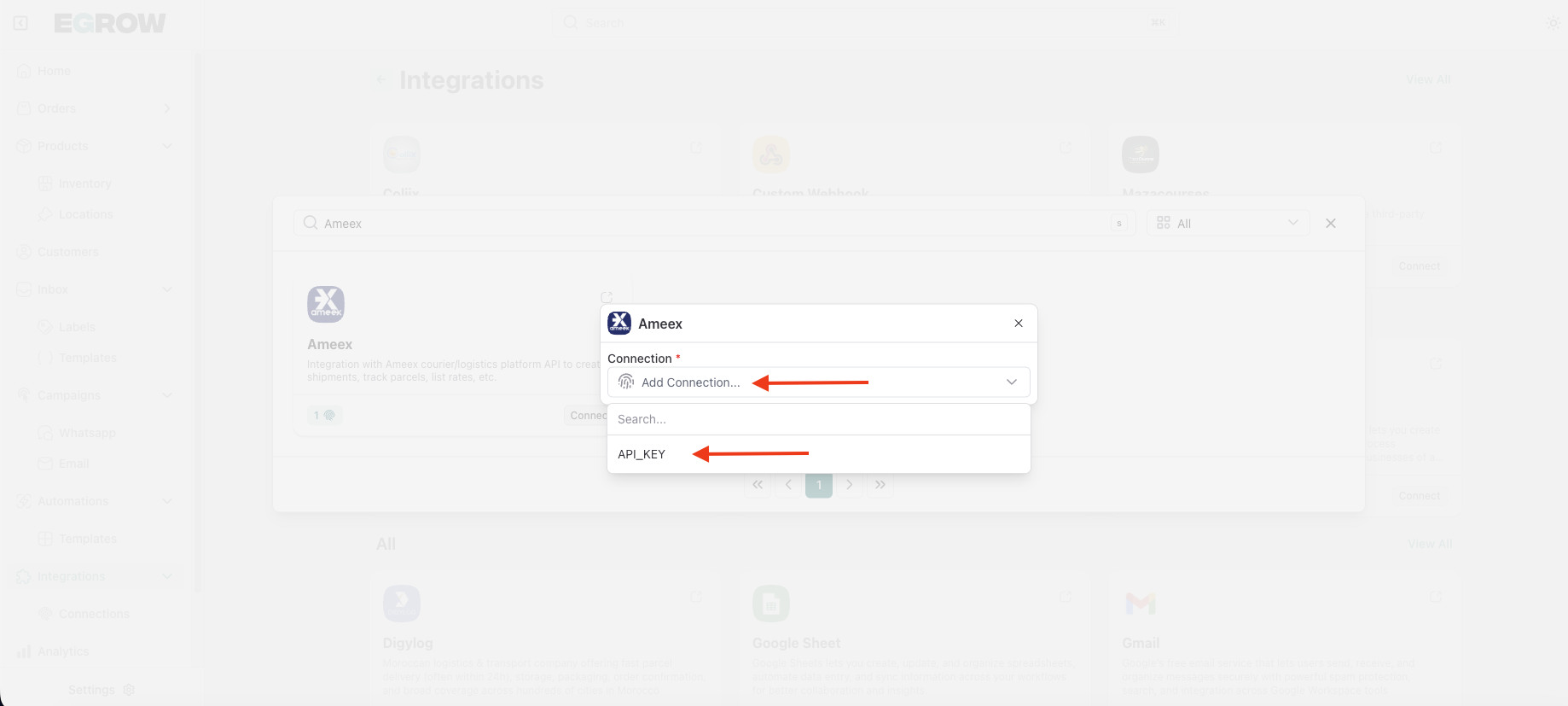This screenshot has width=1568, height=706.
Task: Click the integration search field containing Ameex
Action: point(715,224)
